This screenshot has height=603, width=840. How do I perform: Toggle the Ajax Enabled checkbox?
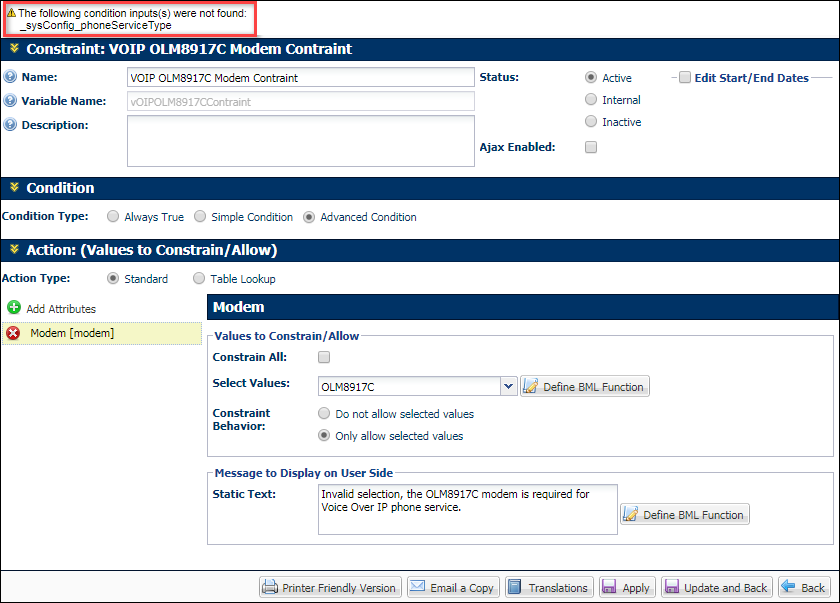pos(591,147)
